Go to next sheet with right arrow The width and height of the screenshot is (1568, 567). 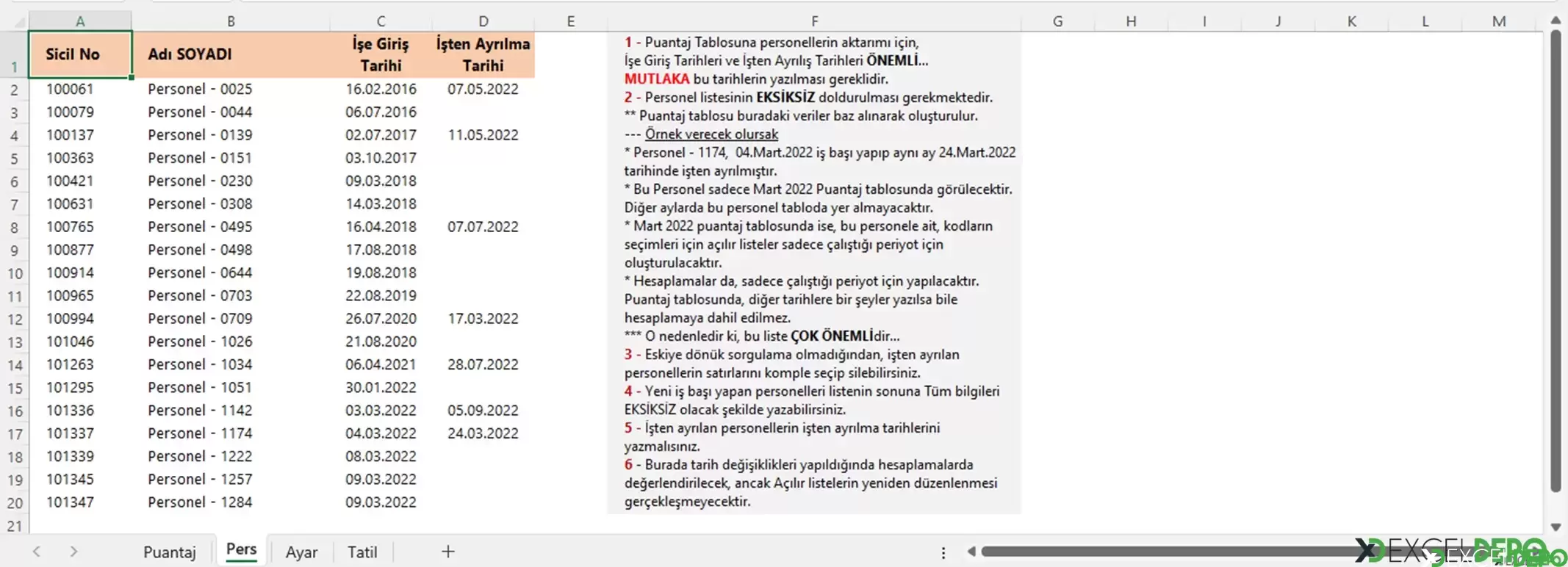tap(73, 552)
